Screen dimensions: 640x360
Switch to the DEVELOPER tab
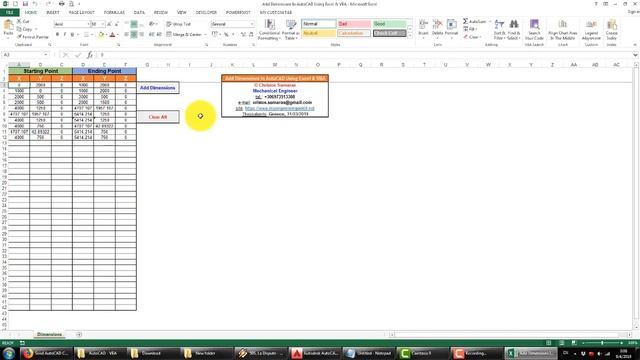coord(206,12)
